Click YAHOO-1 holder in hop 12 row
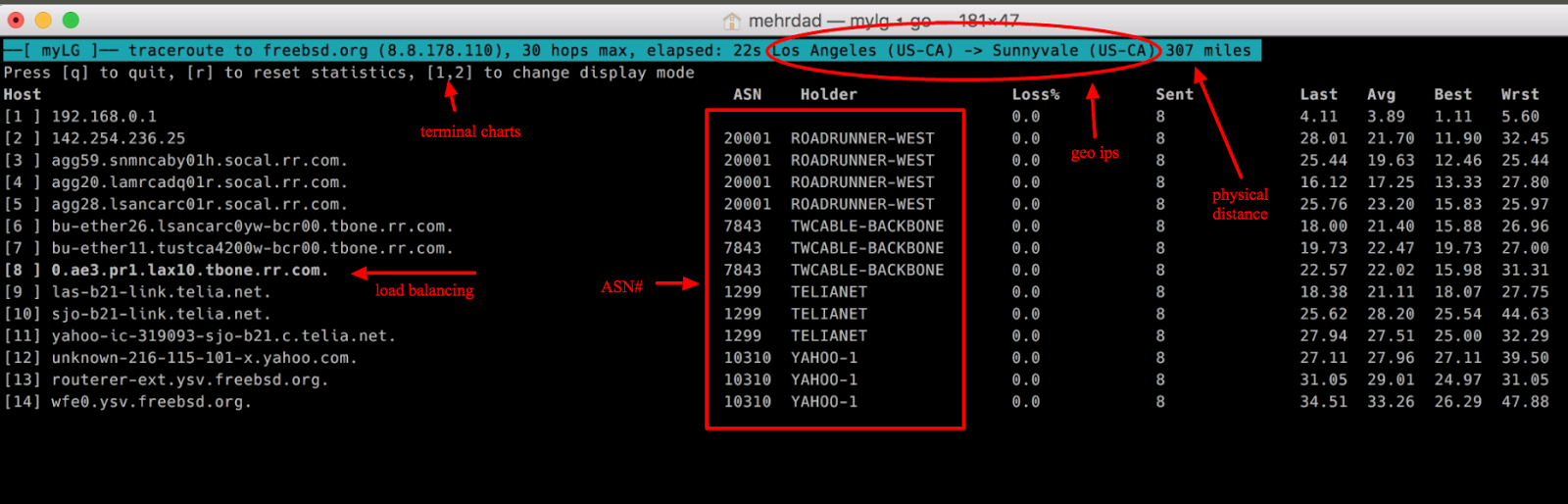The width and height of the screenshot is (1568, 504). point(824,358)
